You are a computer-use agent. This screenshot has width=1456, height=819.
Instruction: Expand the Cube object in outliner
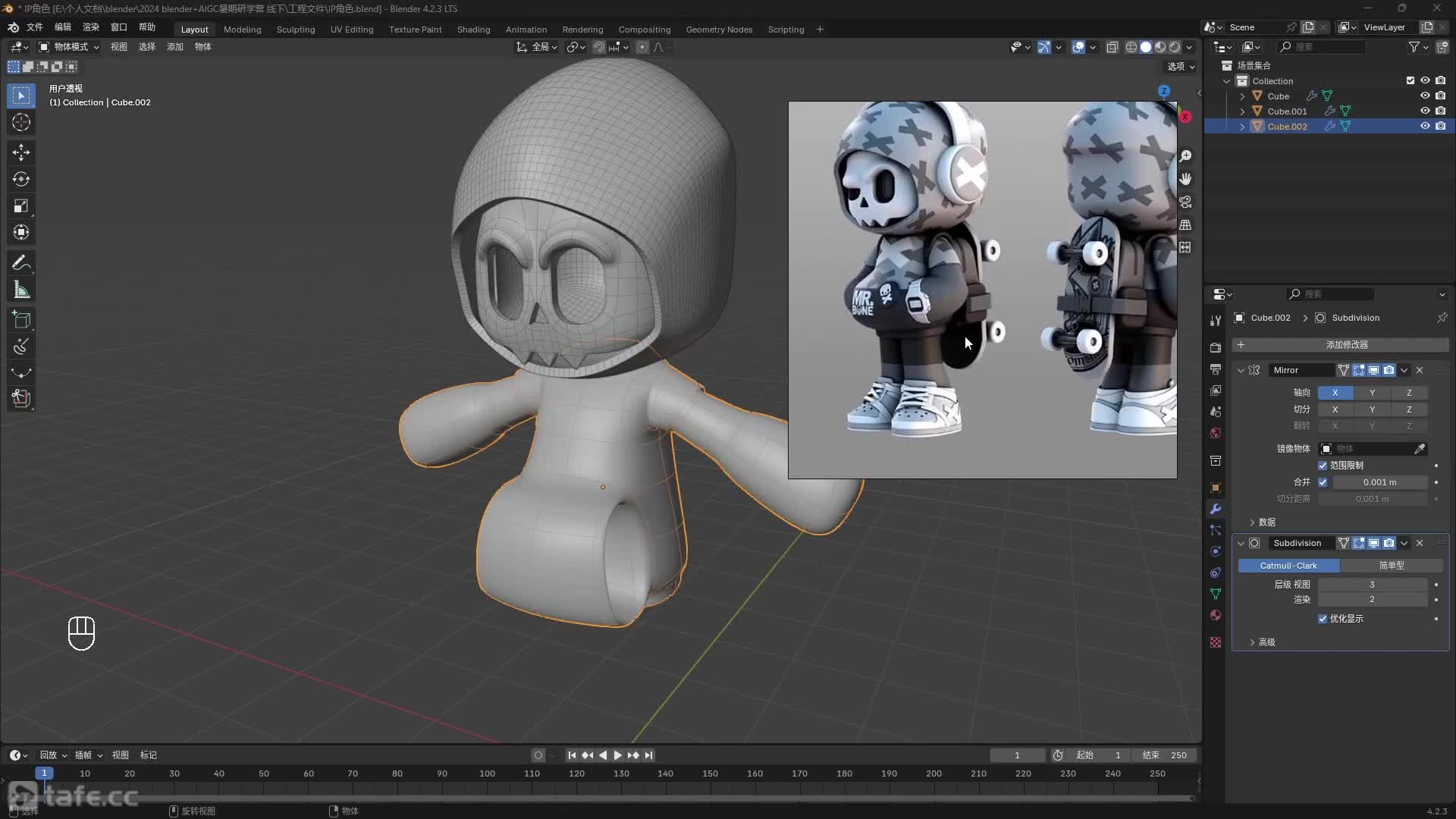pyautogui.click(x=1242, y=96)
